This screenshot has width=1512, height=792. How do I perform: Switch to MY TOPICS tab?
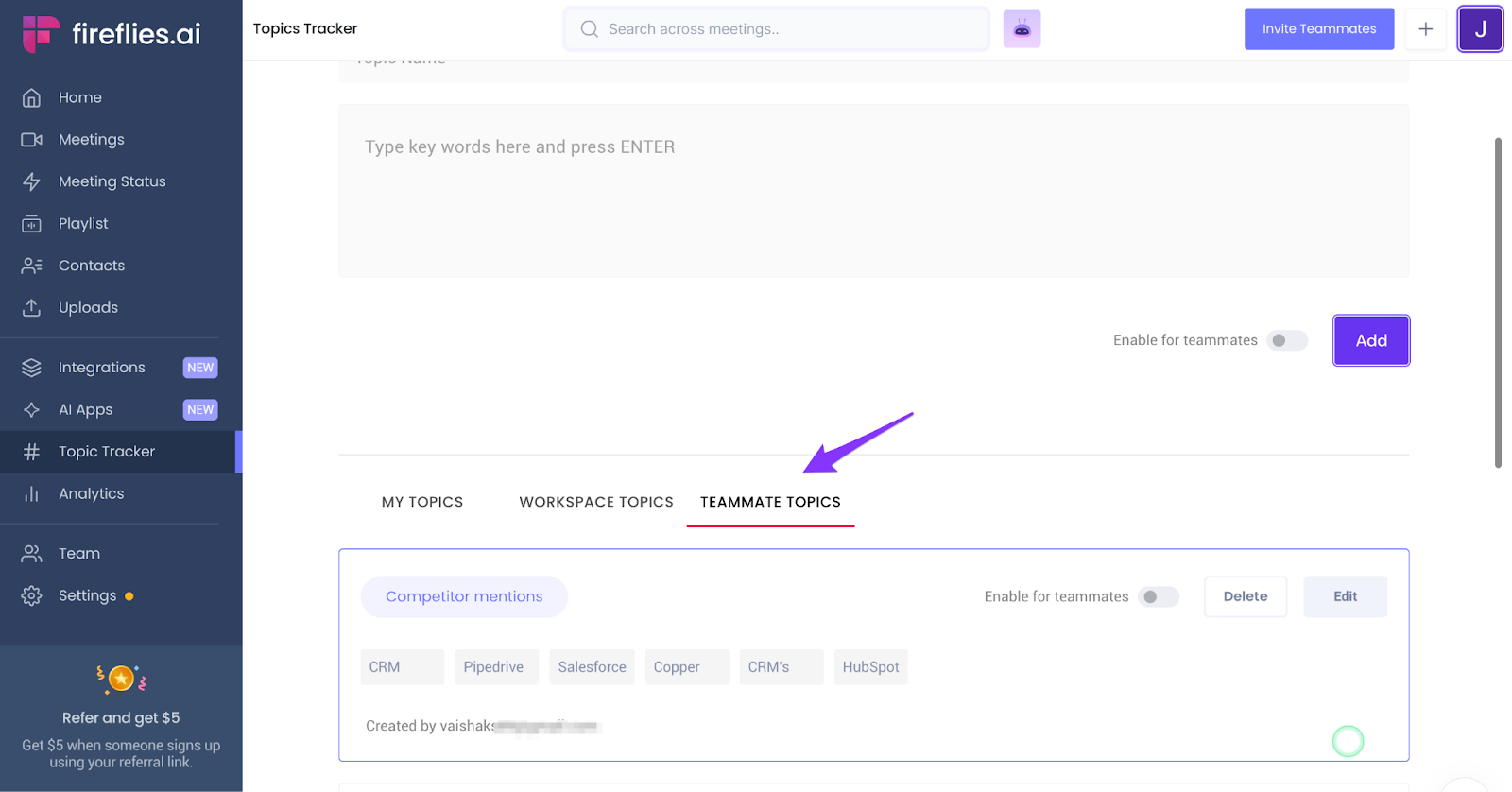pos(422,502)
